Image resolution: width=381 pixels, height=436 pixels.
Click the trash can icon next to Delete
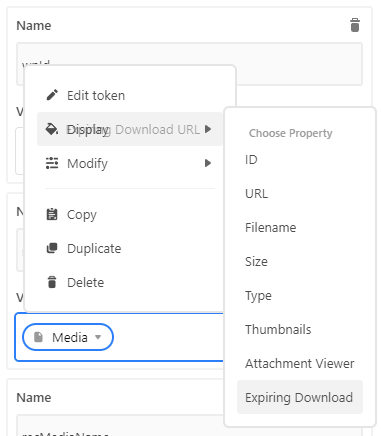[x=52, y=282]
